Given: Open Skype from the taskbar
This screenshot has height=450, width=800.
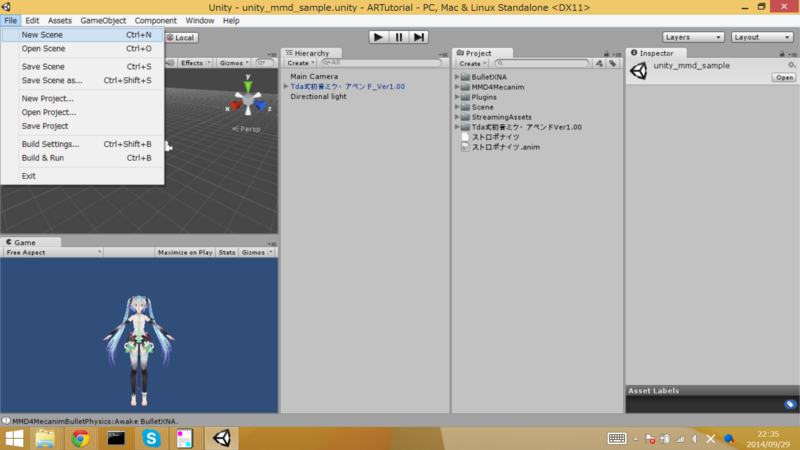Looking at the screenshot, I should [x=151, y=438].
